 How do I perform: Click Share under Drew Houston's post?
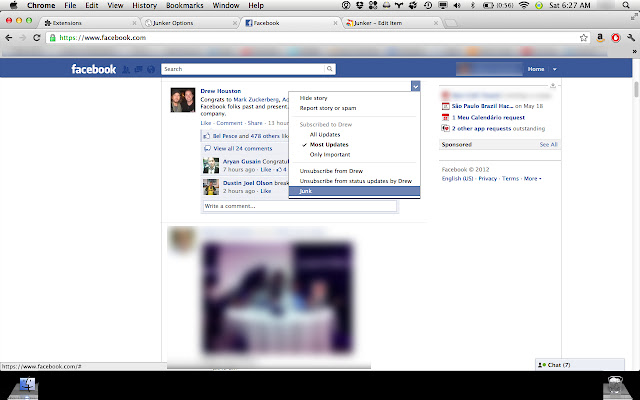[x=255, y=123]
